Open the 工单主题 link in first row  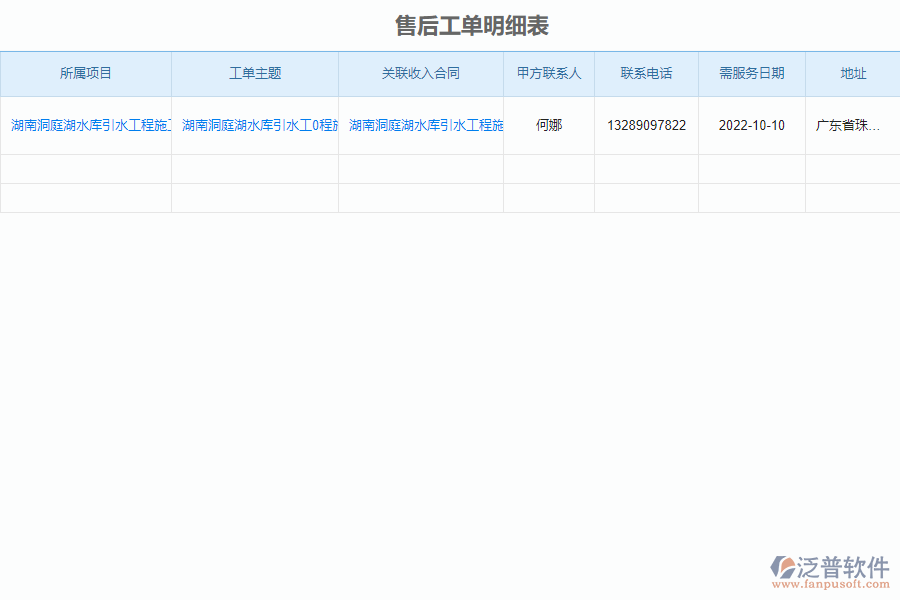point(255,124)
